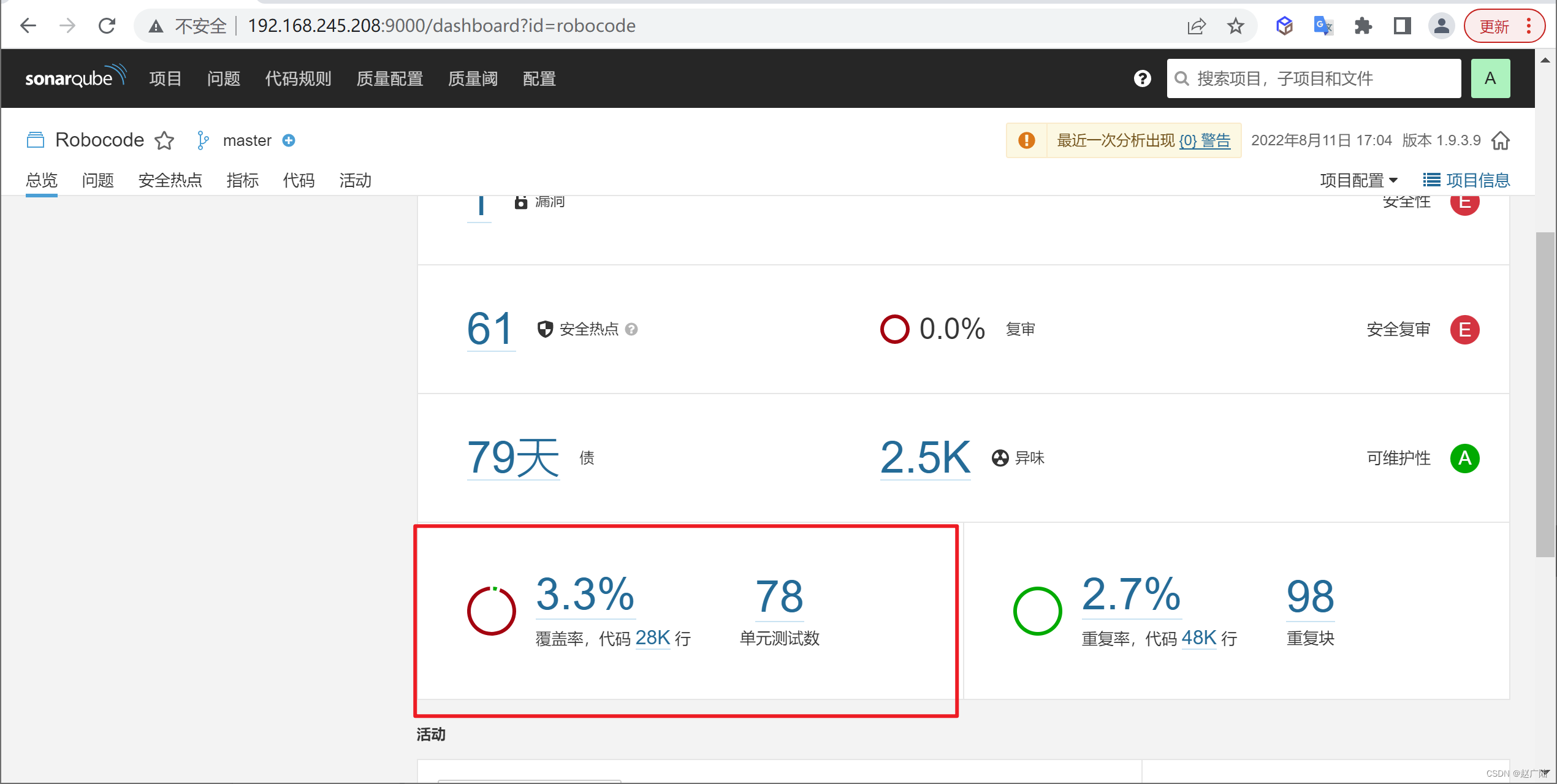The image size is (1557, 784).
Task: Open the blue cube extension icon
Action: [1285, 26]
